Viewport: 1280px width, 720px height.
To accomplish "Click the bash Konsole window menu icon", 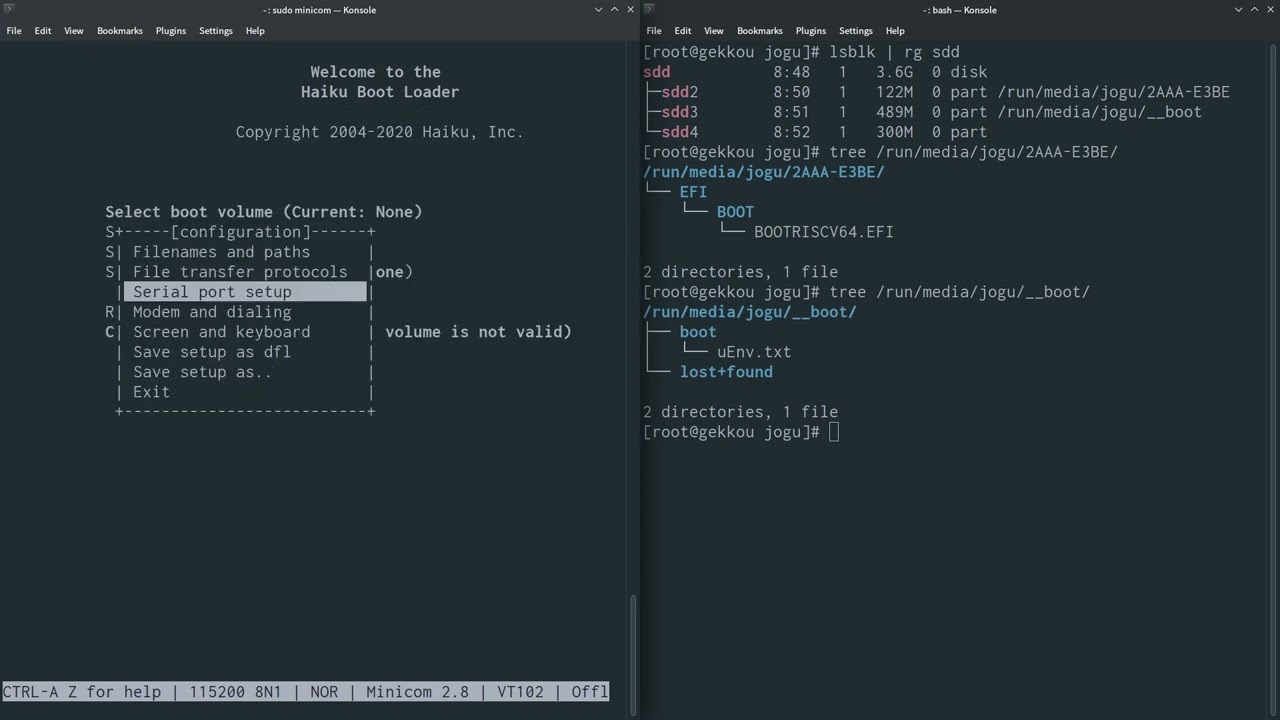I will pos(649,9).
